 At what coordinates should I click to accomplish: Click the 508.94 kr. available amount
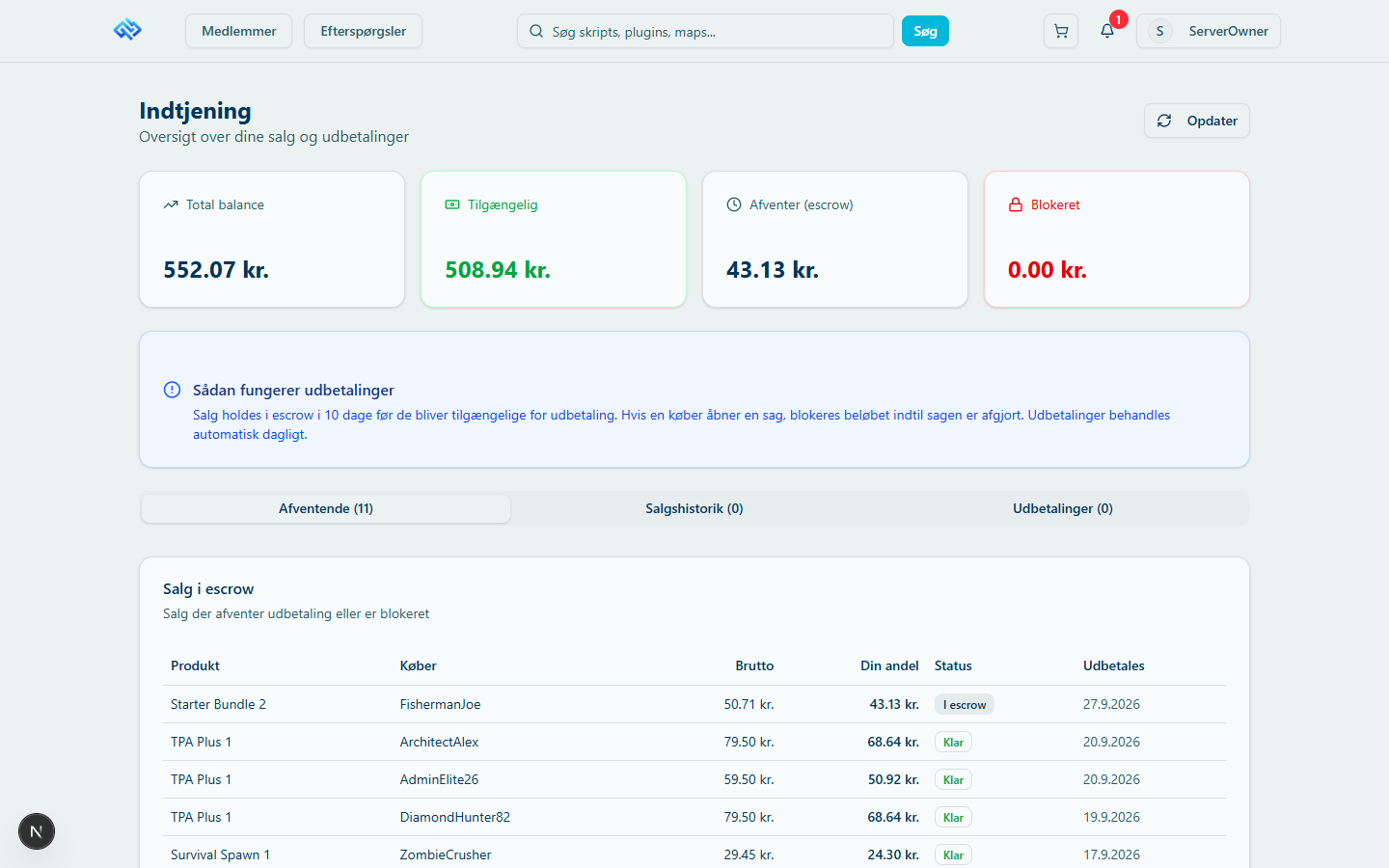498,270
